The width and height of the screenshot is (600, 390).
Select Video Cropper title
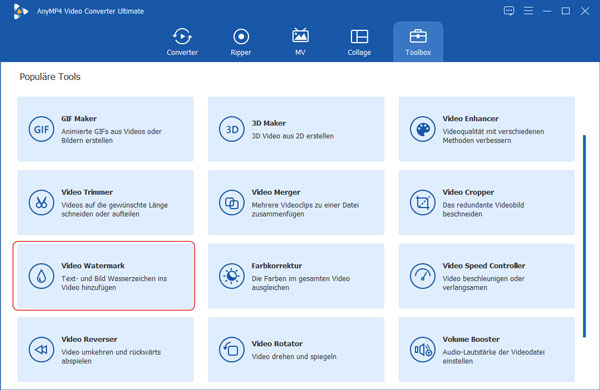pyautogui.click(x=468, y=192)
